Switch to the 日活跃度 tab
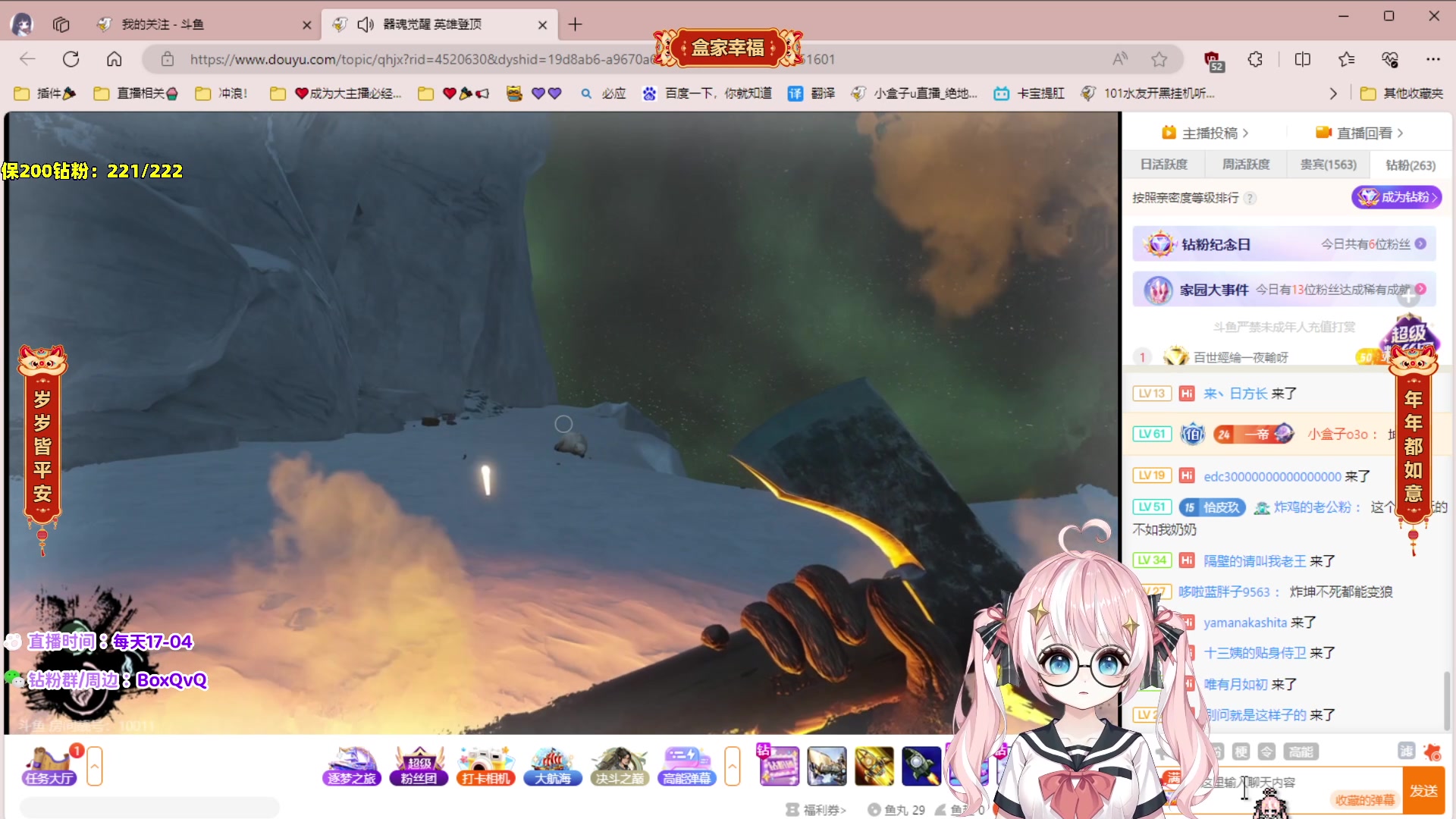Viewport: 1456px width, 819px height. (1166, 164)
